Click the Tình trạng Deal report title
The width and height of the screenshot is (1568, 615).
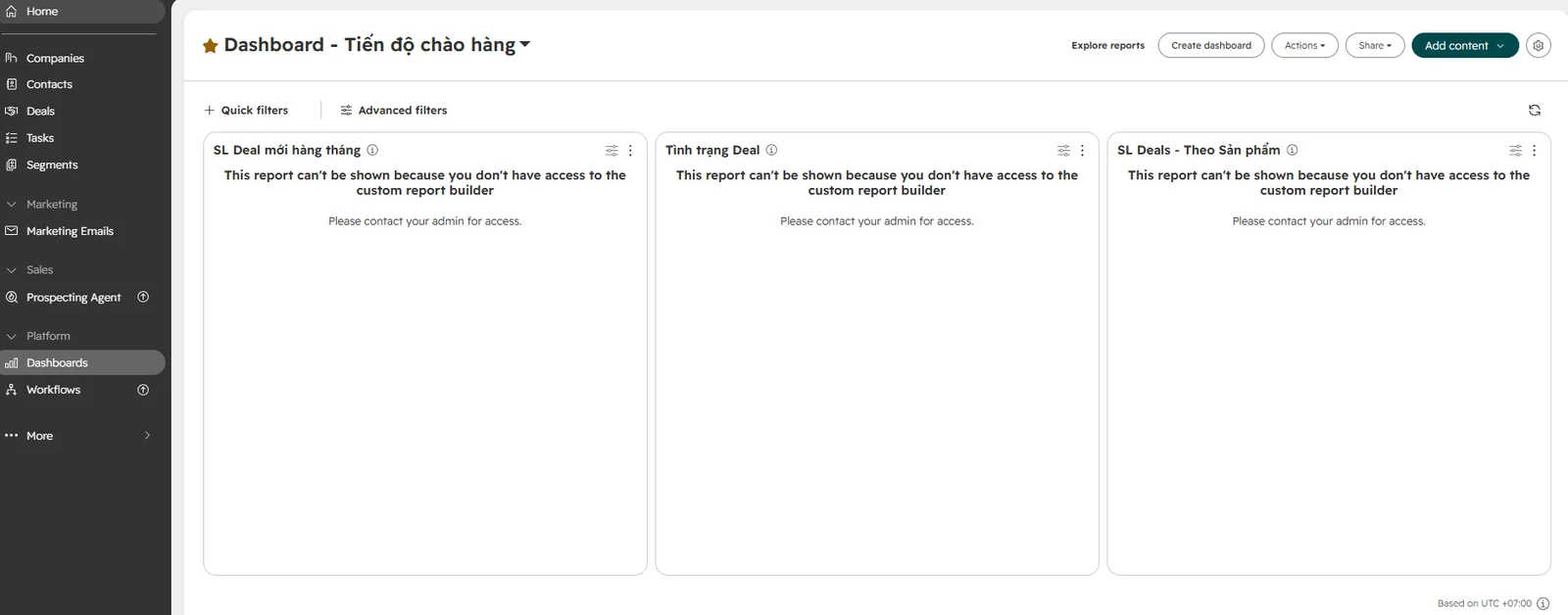pos(712,150)
